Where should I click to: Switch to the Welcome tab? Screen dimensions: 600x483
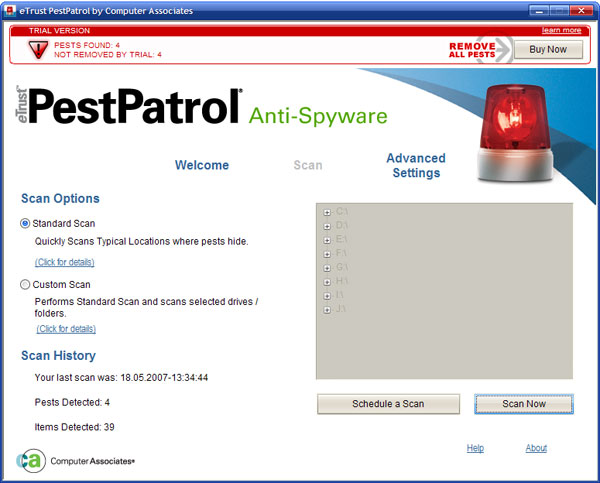(x=202, y=165)
